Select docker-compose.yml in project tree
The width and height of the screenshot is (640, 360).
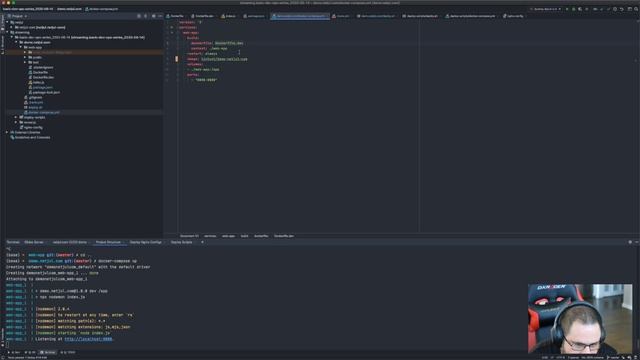tap(43, 112)
